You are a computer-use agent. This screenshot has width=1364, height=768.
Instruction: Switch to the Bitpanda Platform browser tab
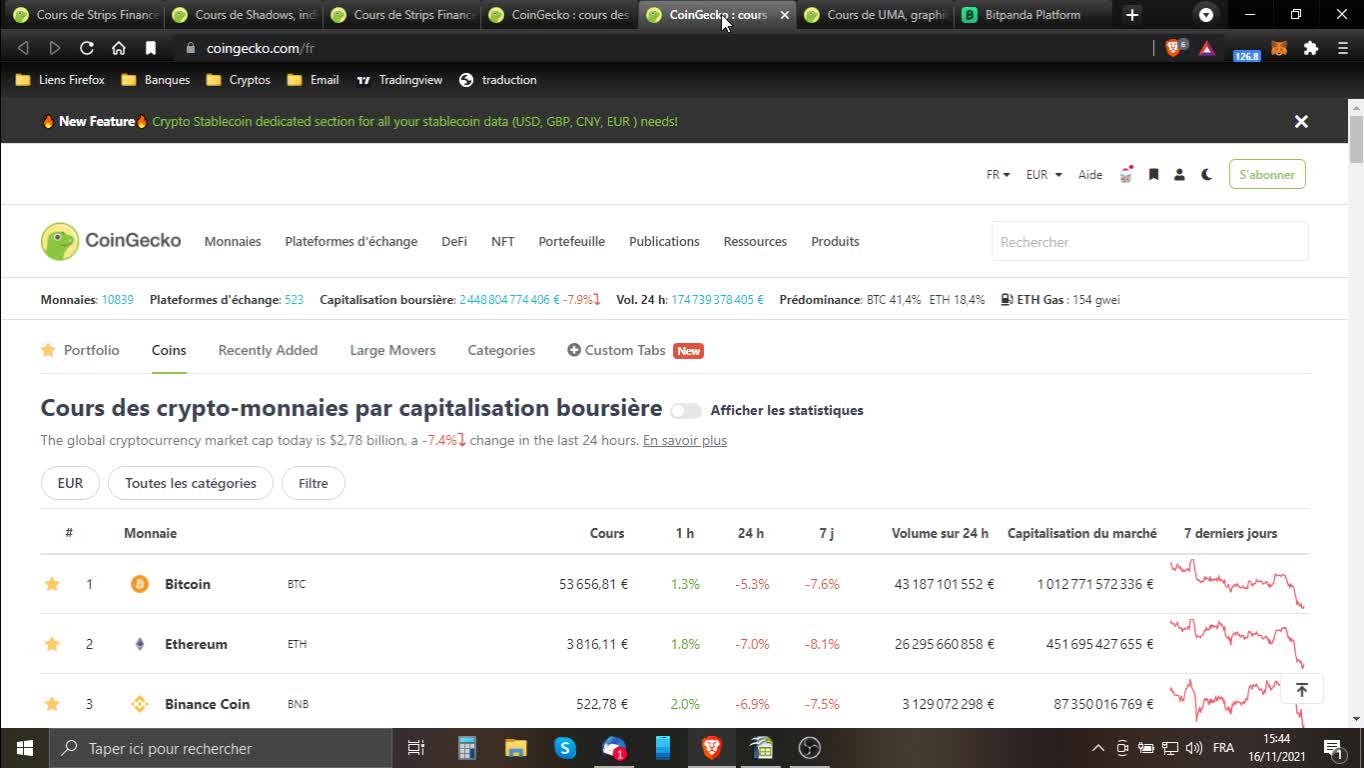click(x=1033, y=15)
